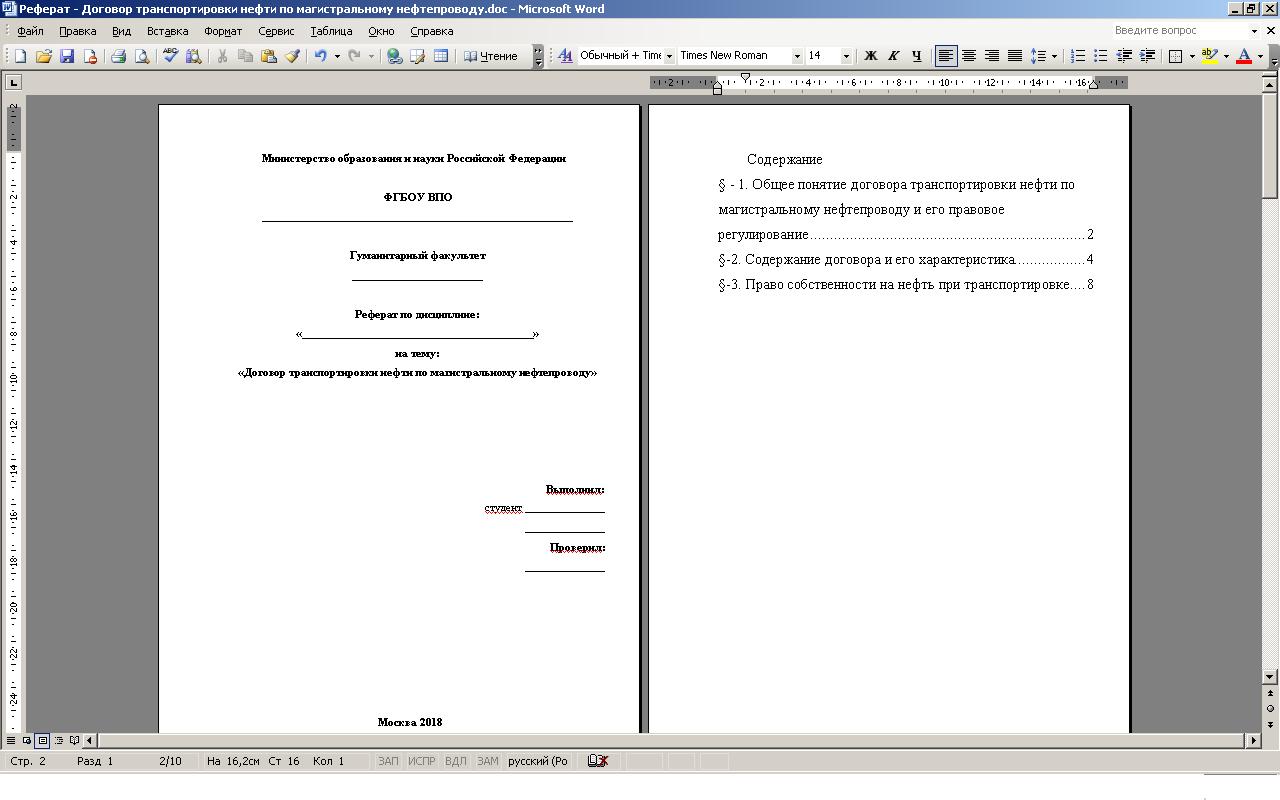Insert a table with the grid icon
This screenshot has height=800, width=1280.
[440, 56]
